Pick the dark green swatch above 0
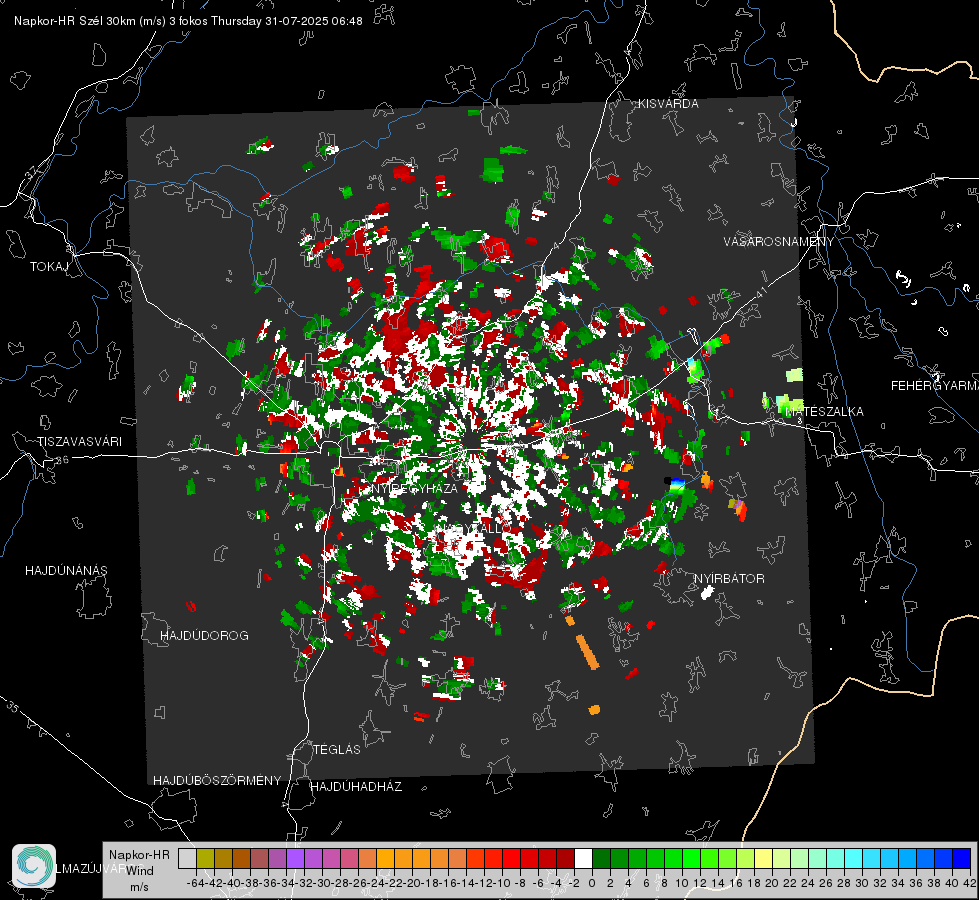Viewport: 979px width, 900px height. point(601,858)
